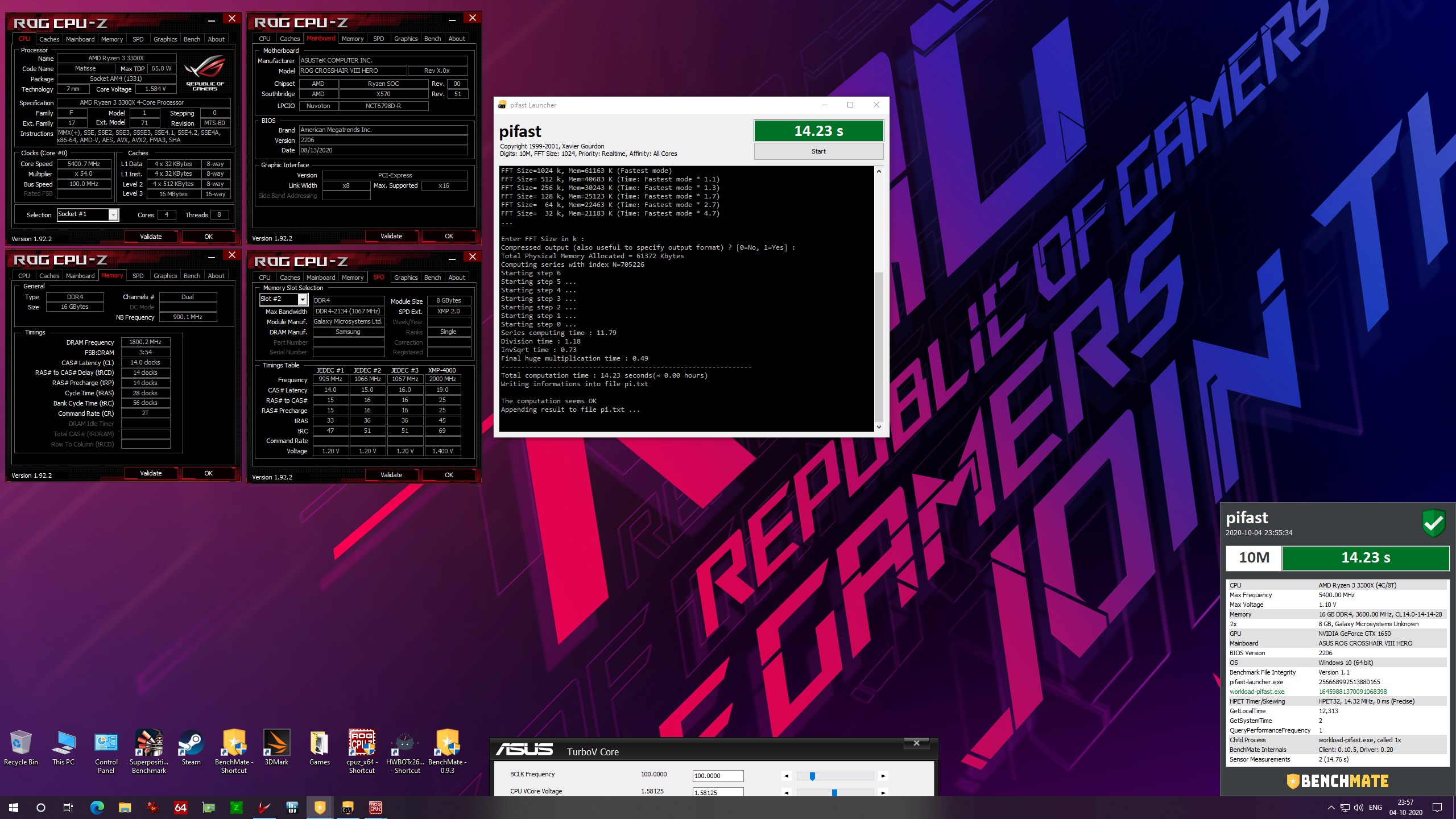1456x819 pixels.
Task: Open the Action Center notifications icon
Action: [x=1437, y=808]
